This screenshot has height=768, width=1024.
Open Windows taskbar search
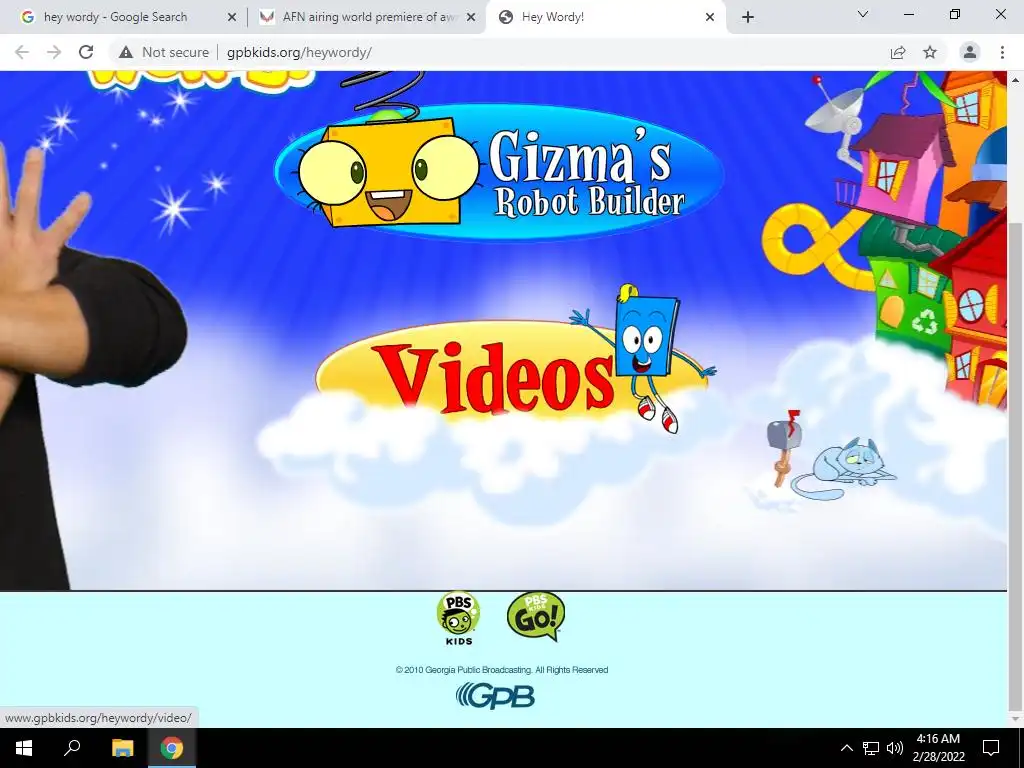coord(72,748)
